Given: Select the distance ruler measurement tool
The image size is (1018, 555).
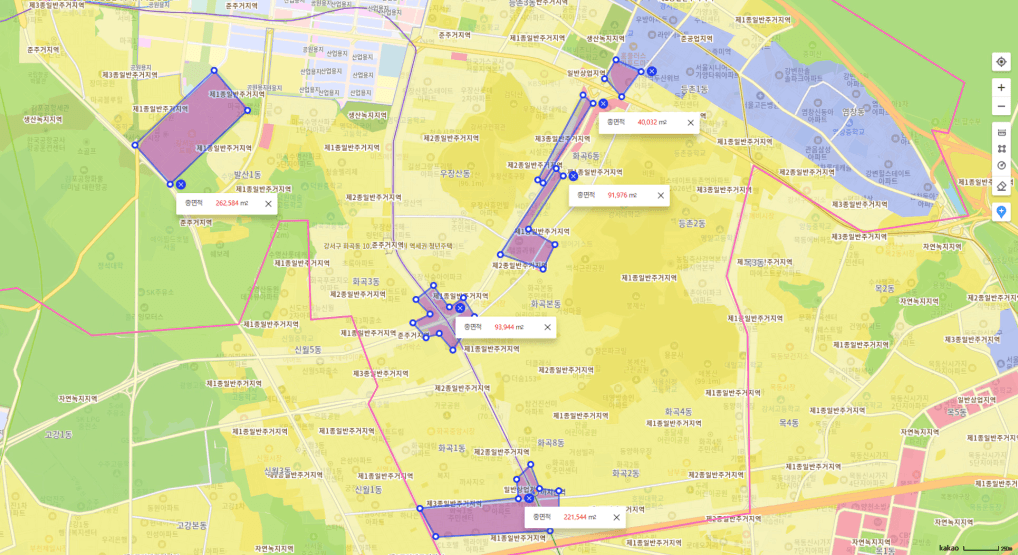Looking at the screenshot, I should pyautogui.click(x=1001, y=132).
